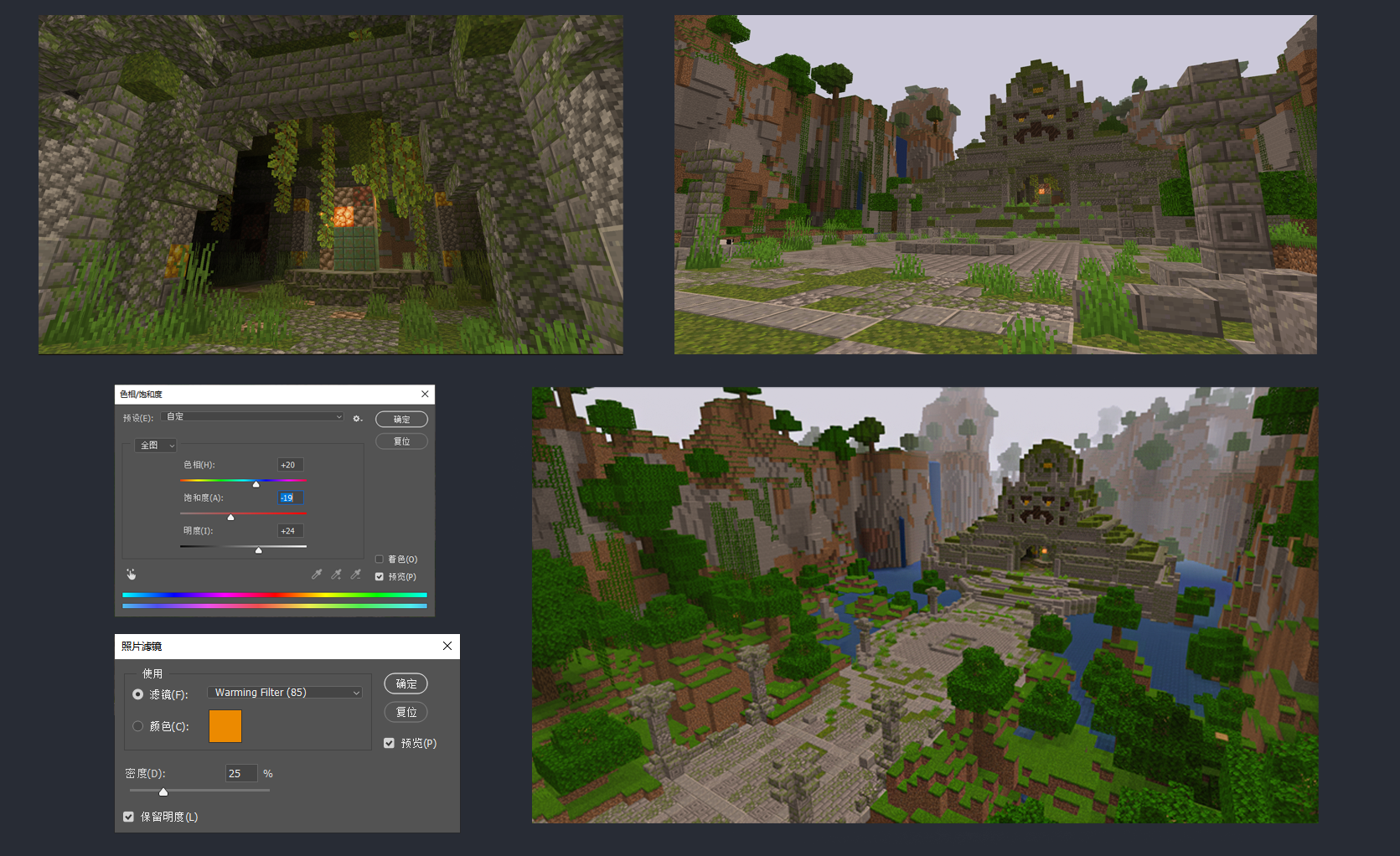
Task: Click the 明度(I) lightness slider handle
Action: point(259,550)
